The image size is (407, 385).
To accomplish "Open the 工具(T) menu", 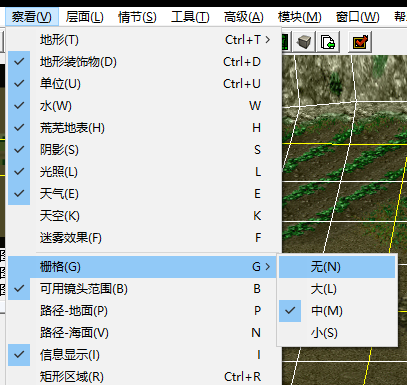I will tap(190, 17).
